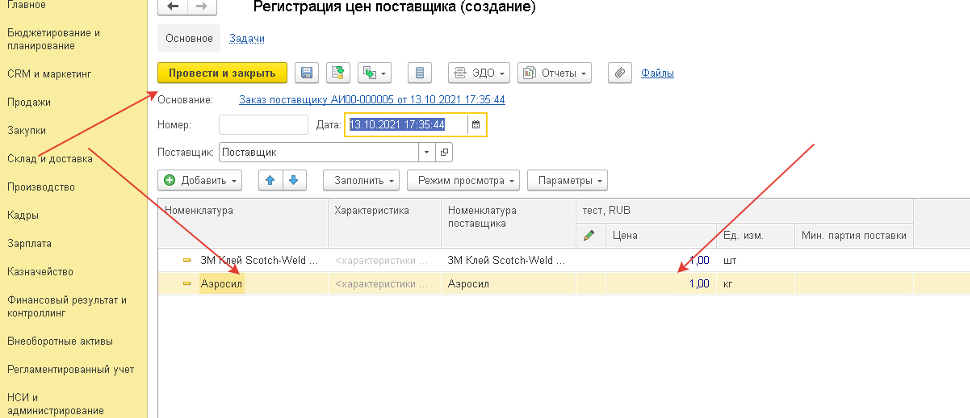The image size is (970, 418).
Task: Click characteristics cell in Аэросил row
Action: click(385, 284)
